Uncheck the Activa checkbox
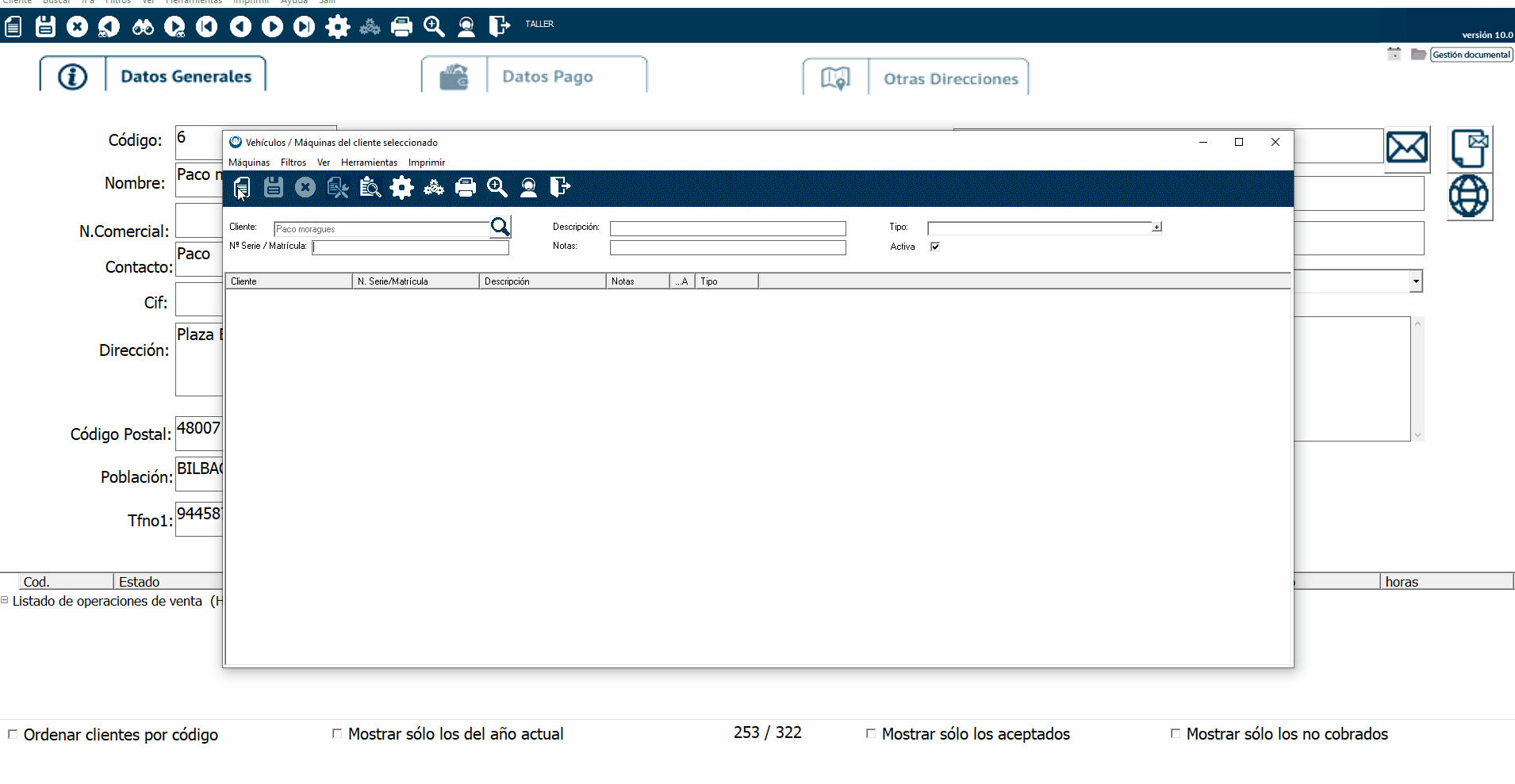Image resolution: width=1515 pixels, height=784 pixels. 935,247
